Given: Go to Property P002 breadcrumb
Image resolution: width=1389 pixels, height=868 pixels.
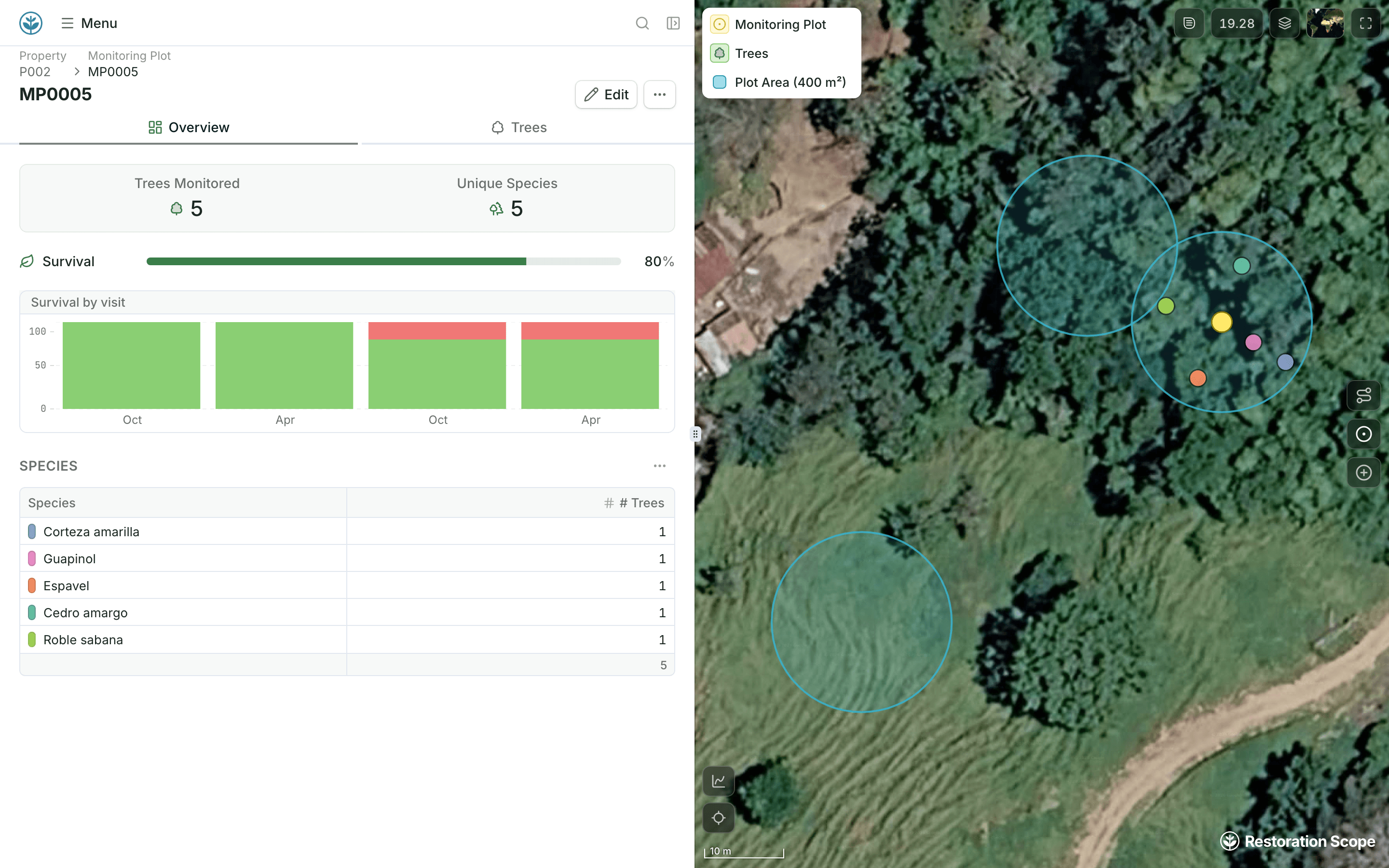Looking at the screenshot, I should (x=42, y=64).
